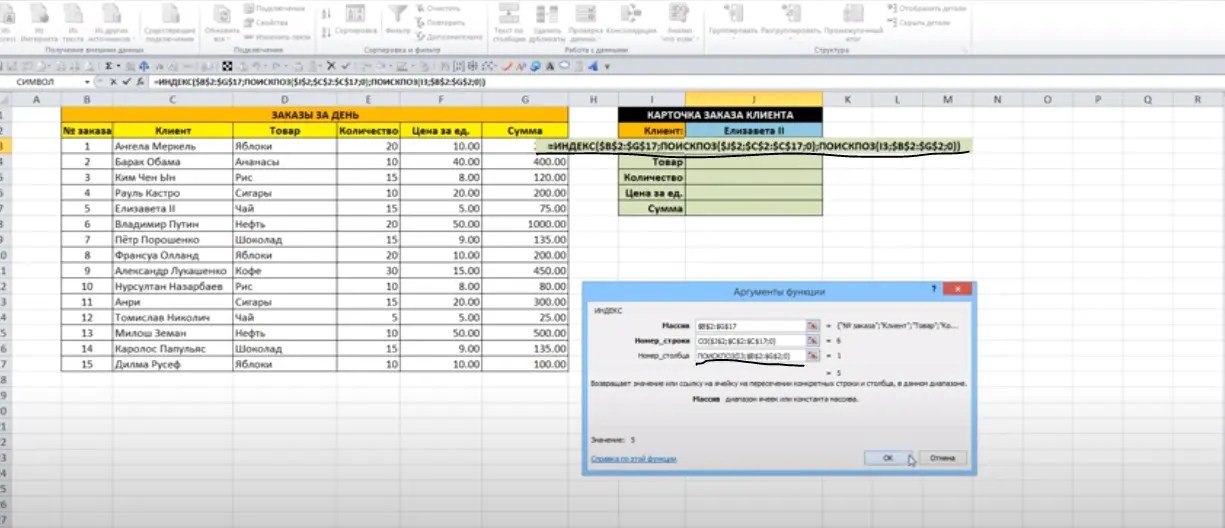This screenshot has width=1225, height=528.
Task: Click the cell containing Франсуа Олланд
Action: point(172,255)
